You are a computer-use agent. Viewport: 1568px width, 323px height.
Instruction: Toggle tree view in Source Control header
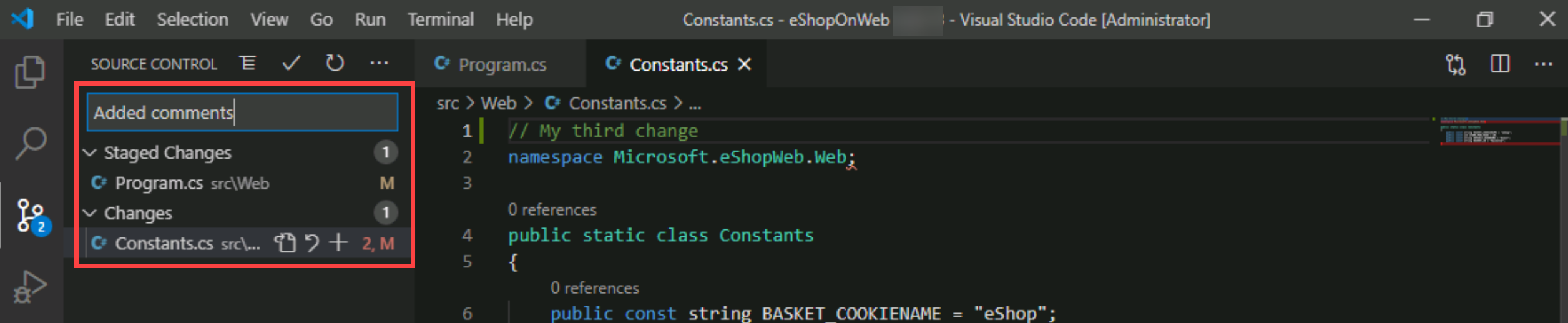(x=248, y=63)
